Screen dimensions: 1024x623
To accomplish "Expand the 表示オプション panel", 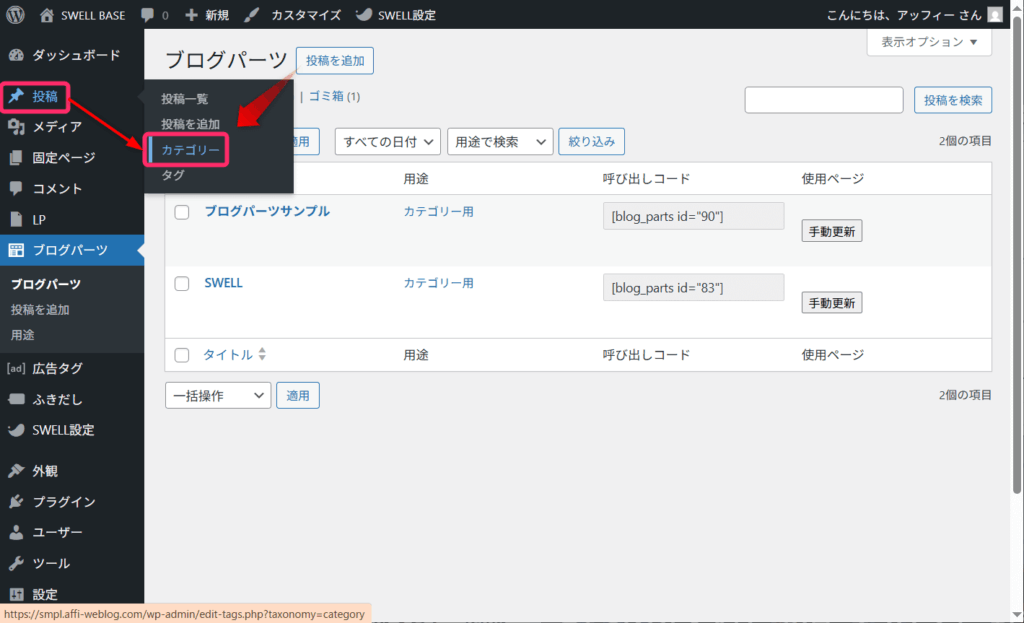I will [x=929, y=42].
